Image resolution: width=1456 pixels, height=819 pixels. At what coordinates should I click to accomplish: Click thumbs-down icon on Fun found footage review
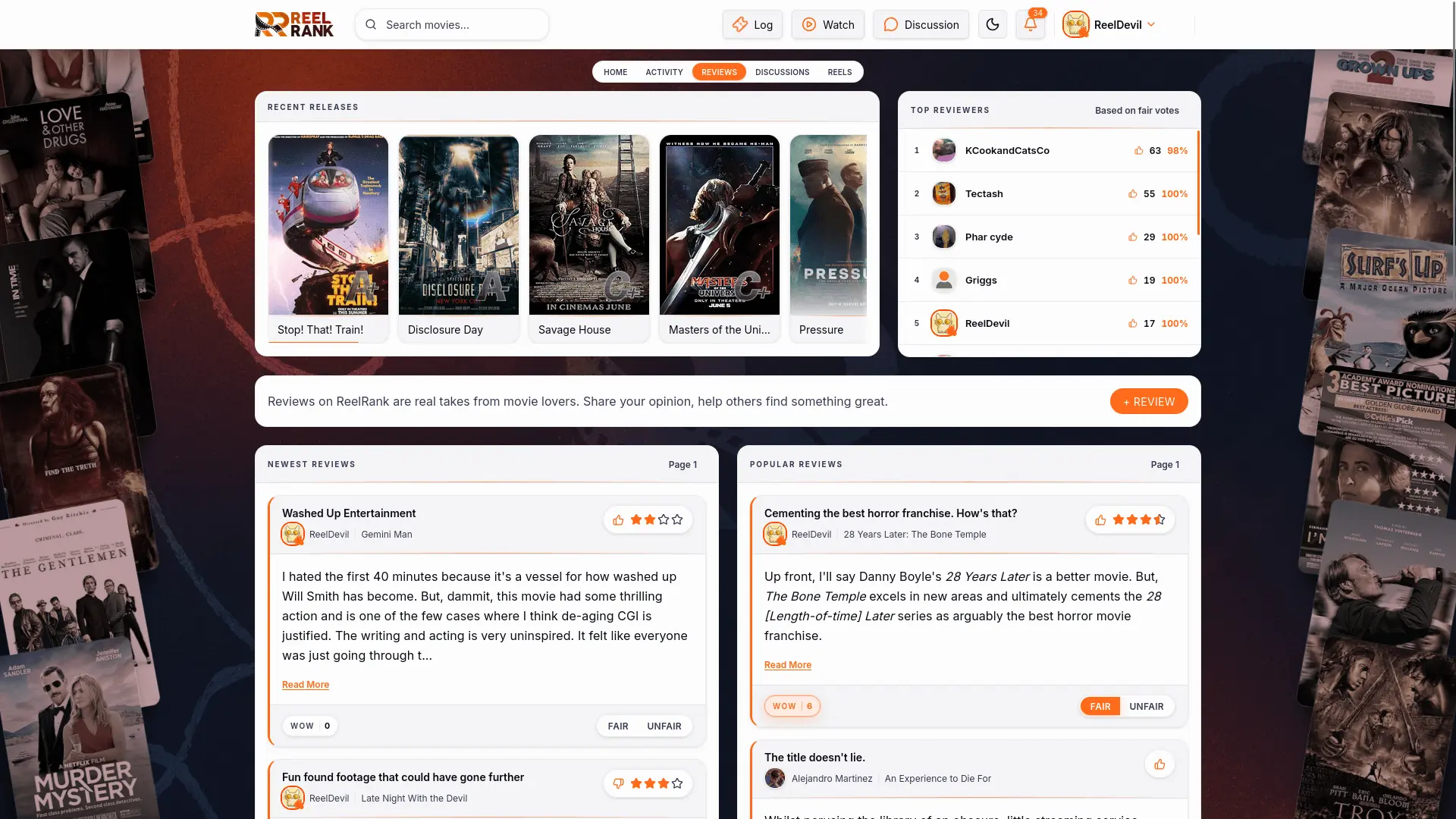coord(618,783)
